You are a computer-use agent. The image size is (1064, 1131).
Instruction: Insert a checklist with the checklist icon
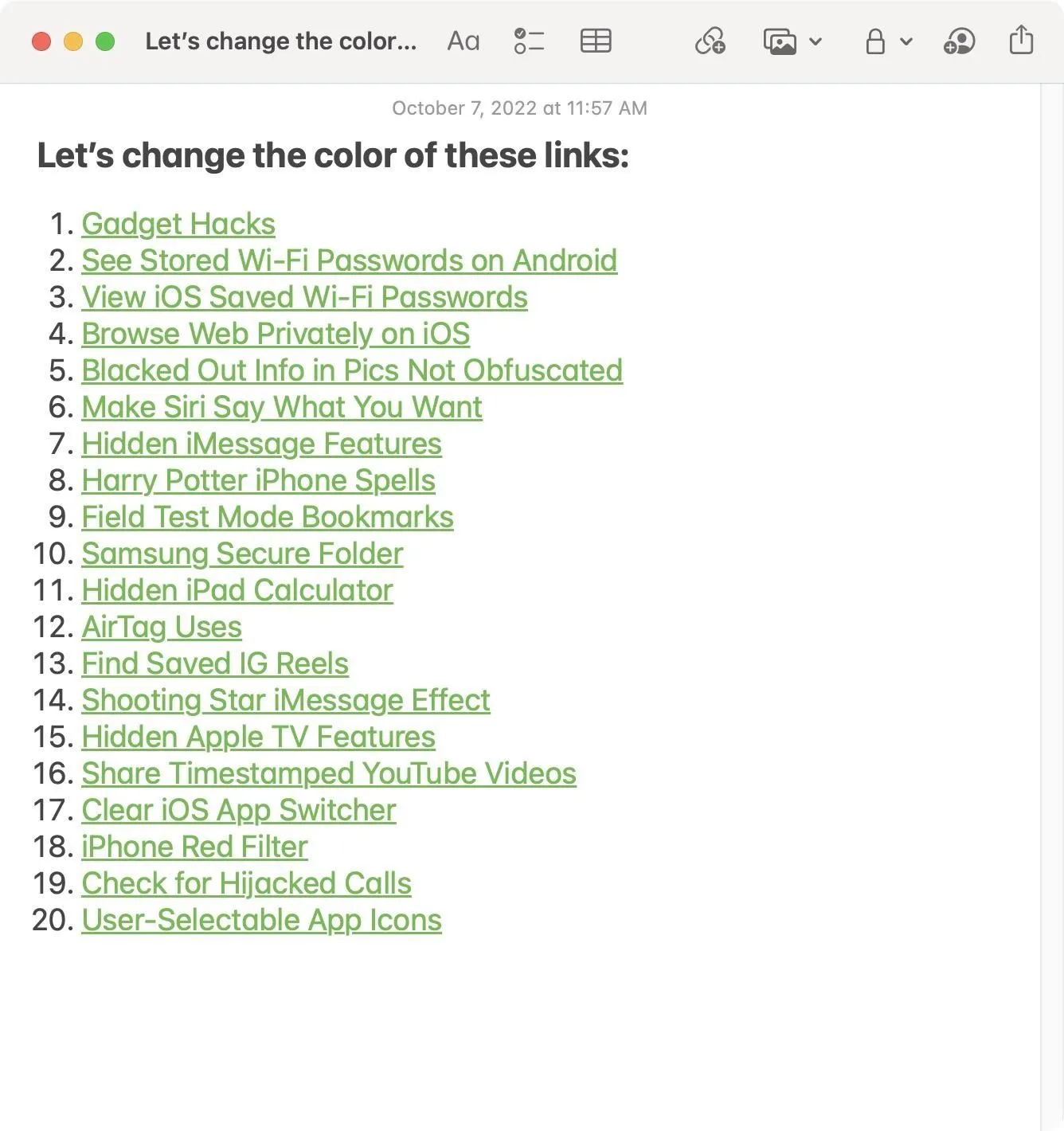[x=529, y=41]
